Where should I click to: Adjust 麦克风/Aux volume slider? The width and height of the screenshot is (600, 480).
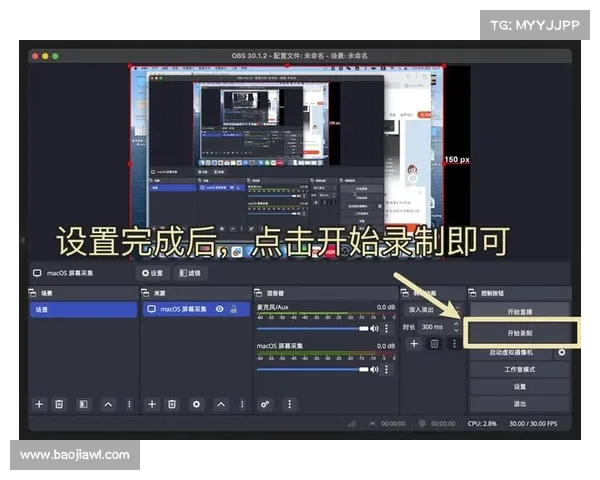click(x=313, y=328)
